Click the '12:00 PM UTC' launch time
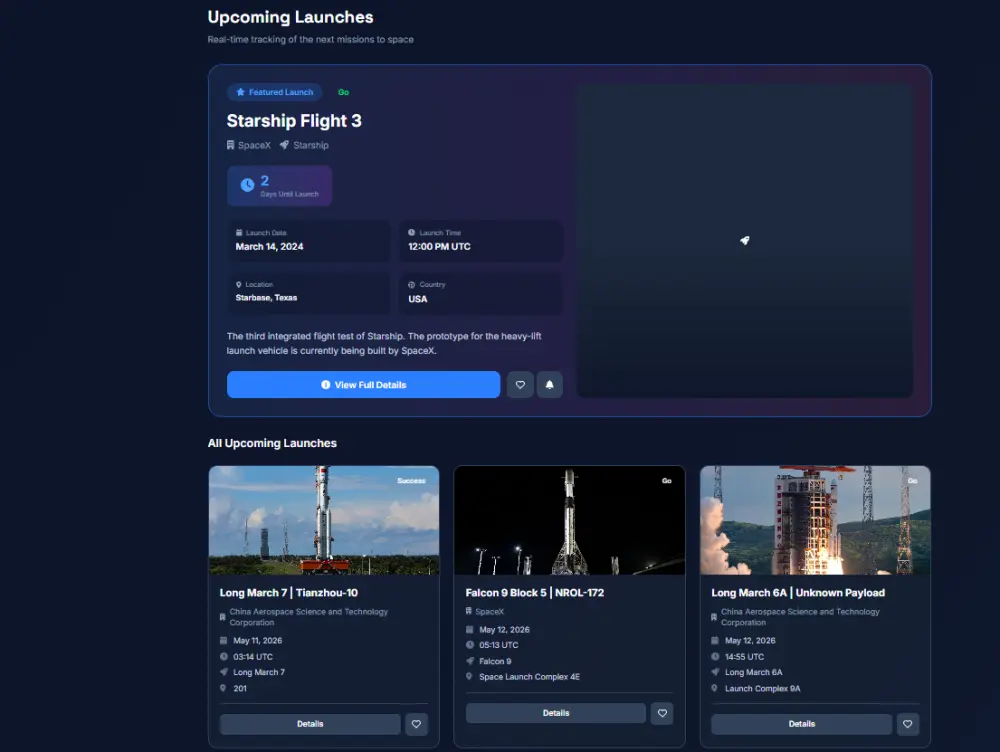Screen dimensions: 1000x752 point(439,247)
